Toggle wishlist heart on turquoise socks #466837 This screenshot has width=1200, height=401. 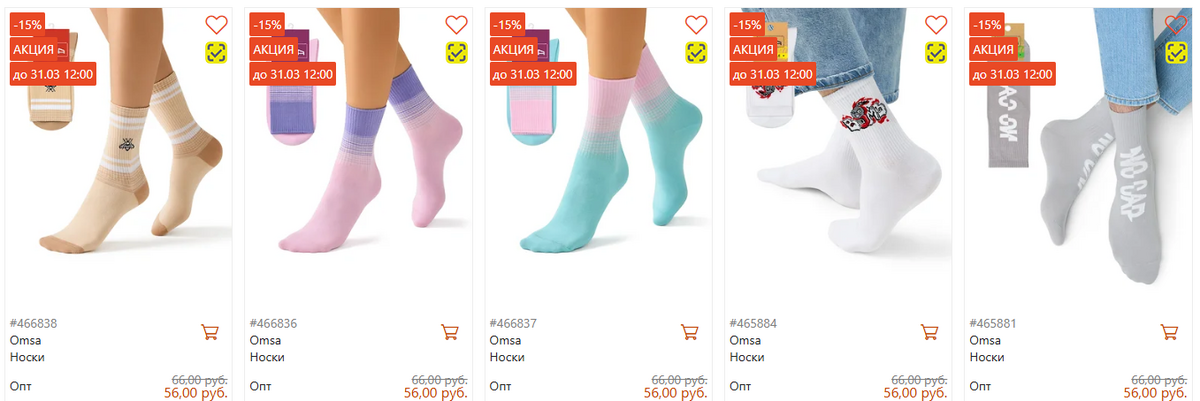(696, 25)
